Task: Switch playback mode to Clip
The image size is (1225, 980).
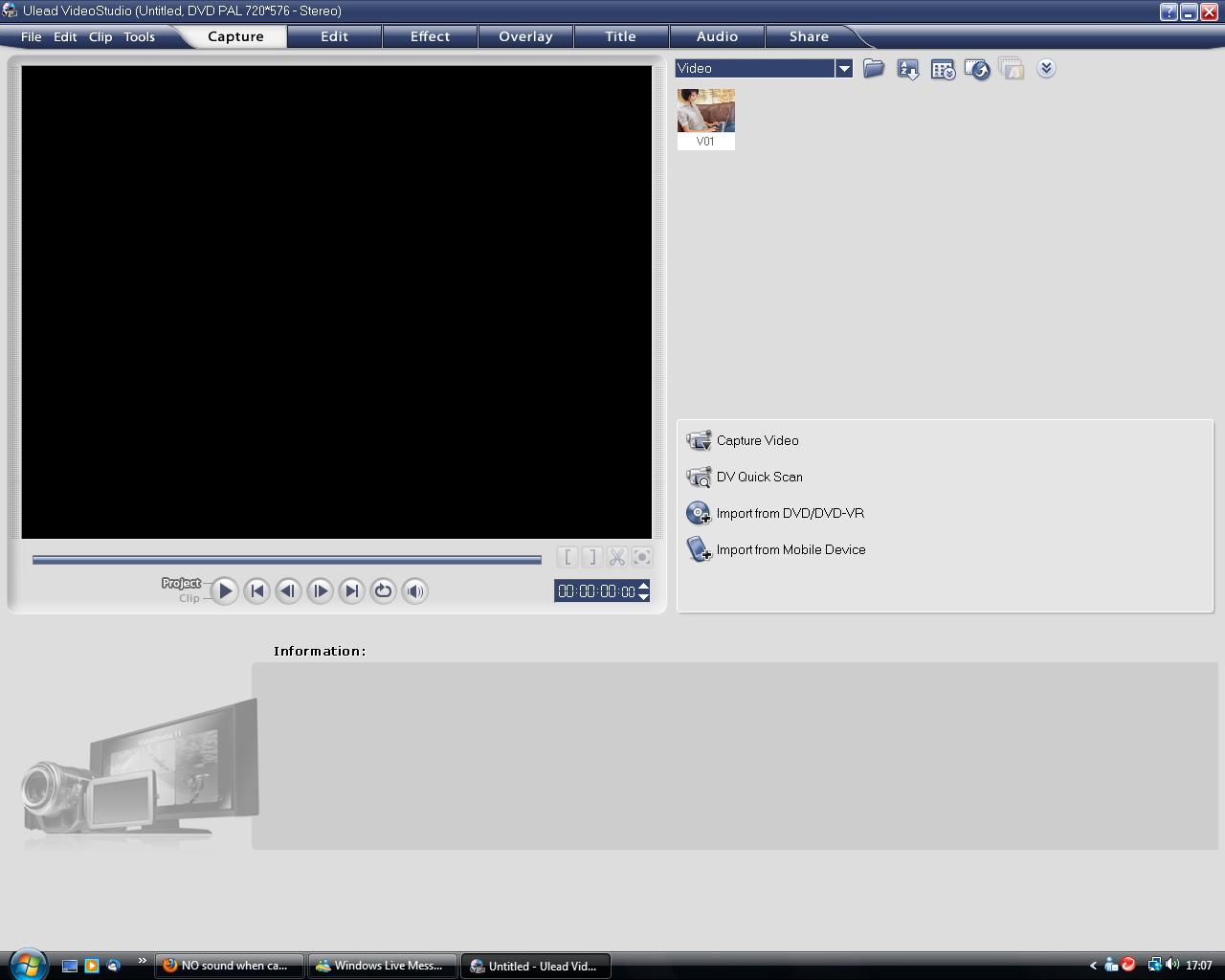Action: [x=189, y=598]
